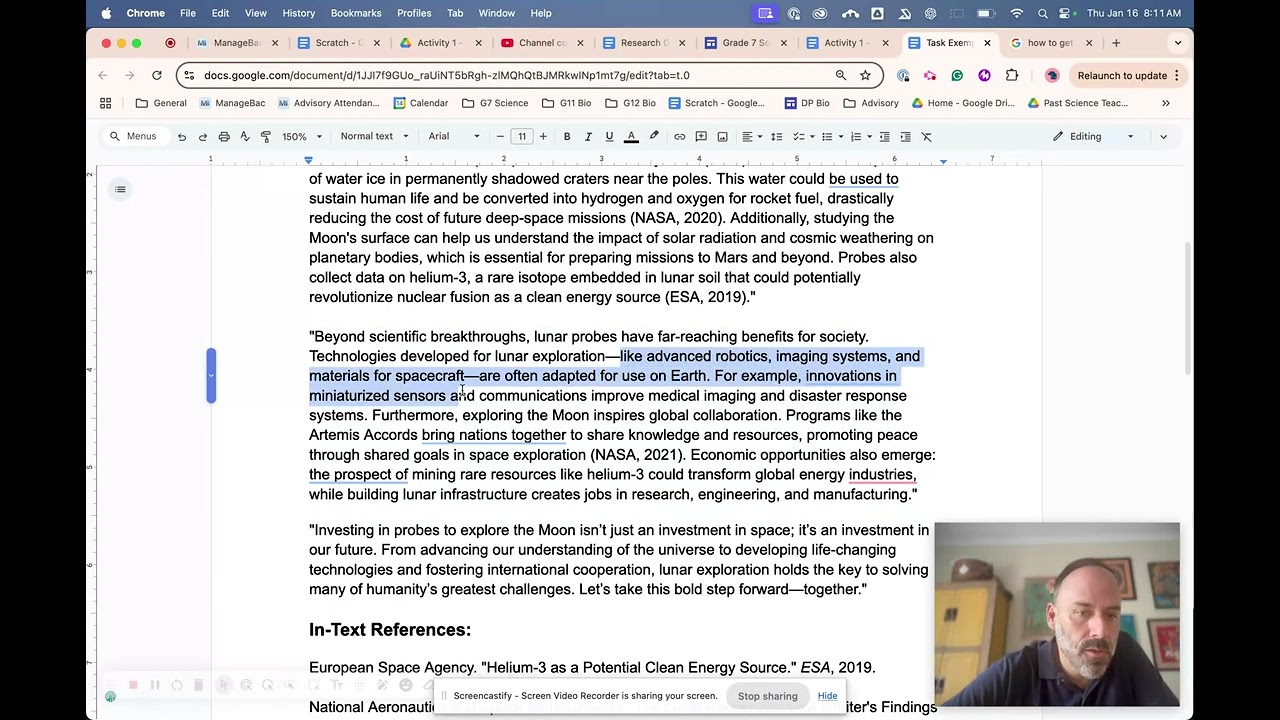This screenshot has height=720, width=1280.
Task: Close the Task Exemplar tab
Action: tap(987, 43)
